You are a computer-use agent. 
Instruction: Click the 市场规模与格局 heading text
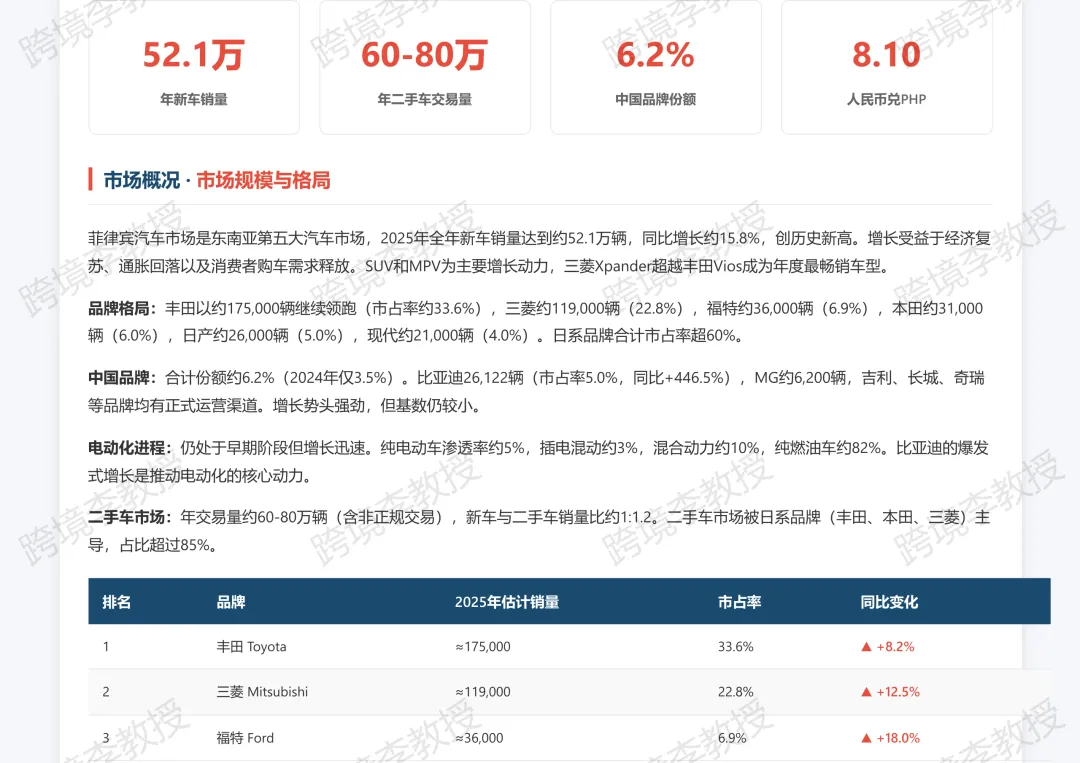point(263,180)
